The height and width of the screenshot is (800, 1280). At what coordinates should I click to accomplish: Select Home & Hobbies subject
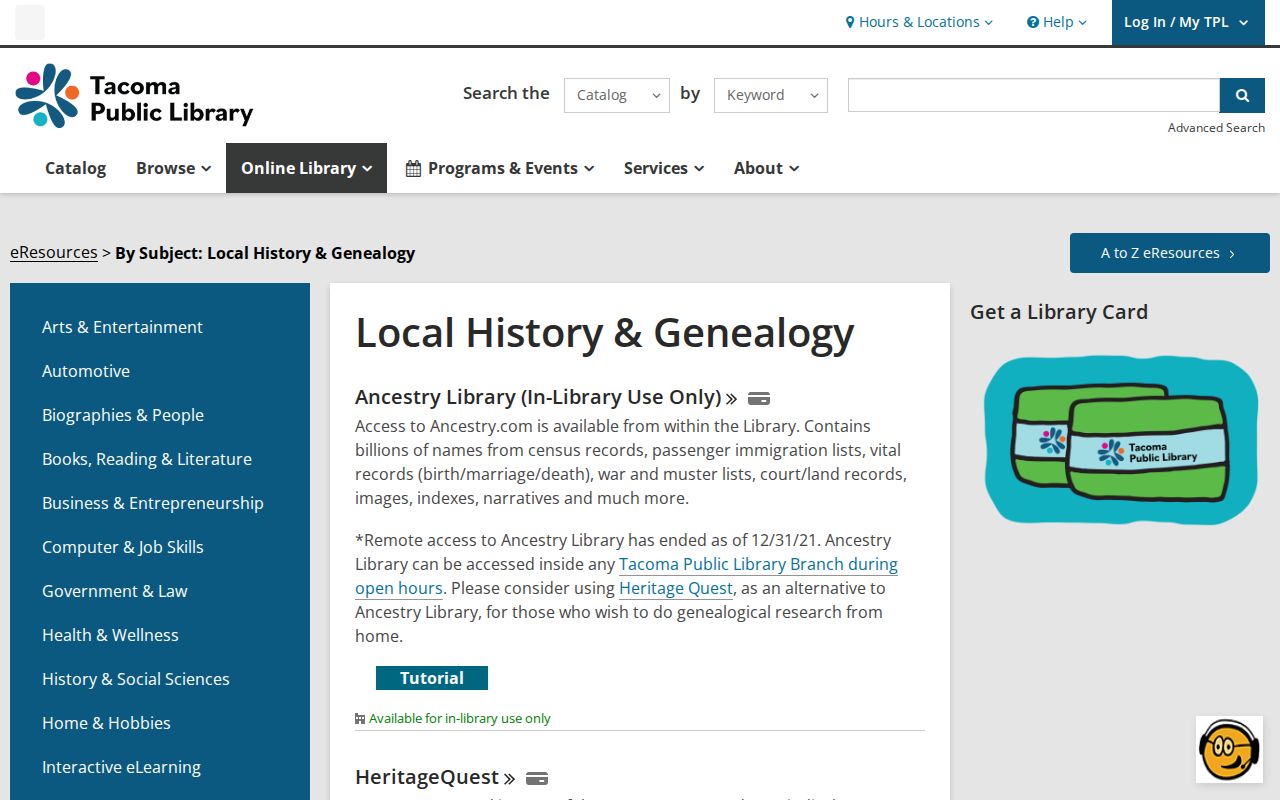106,723
